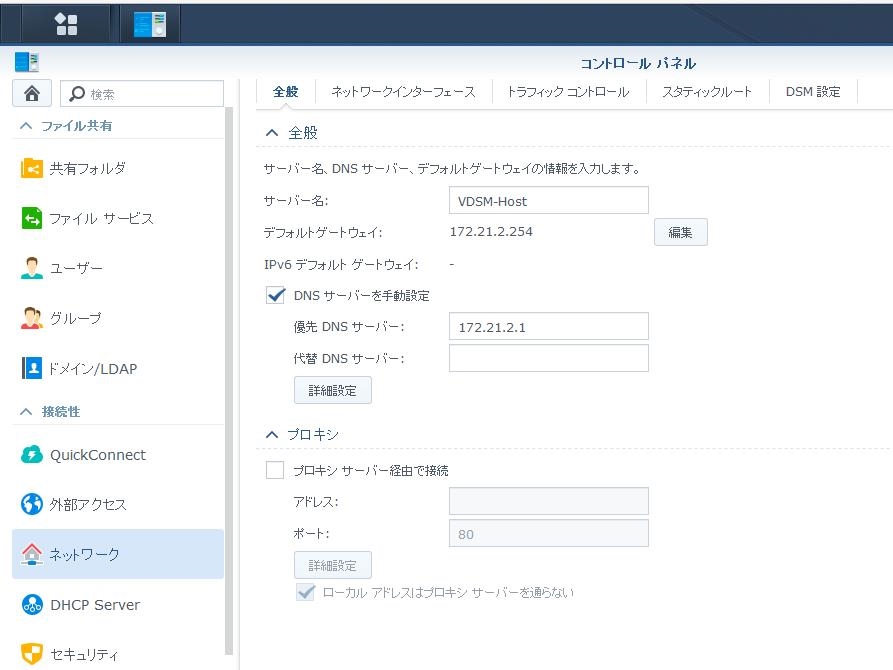Click 詳細設定 button under proxy settings
Viewport: 893px width, 670px height.
333,565
